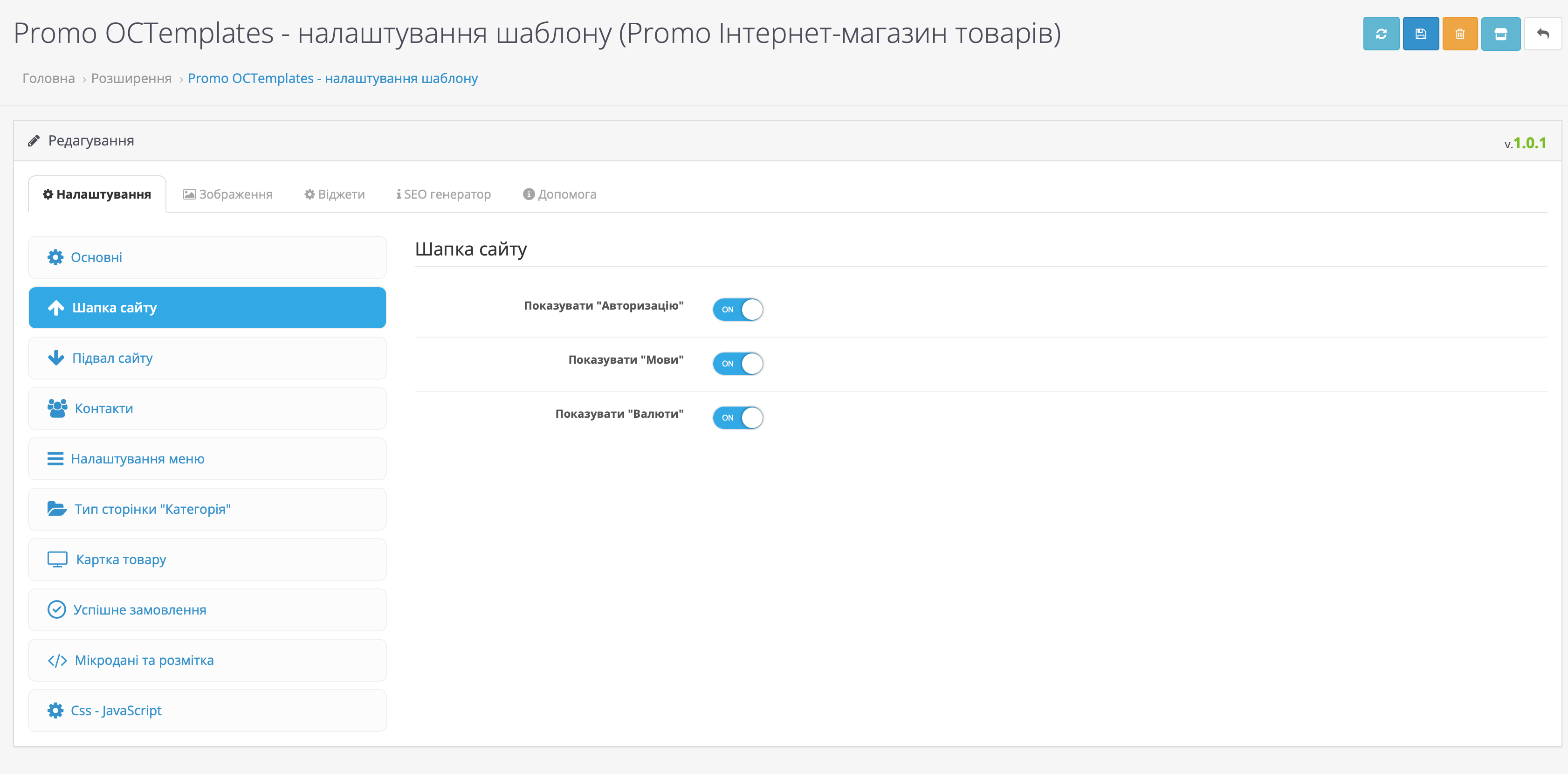Open the Зображення tab
The width and height of the screenshot is (1568, 774).
pos(227,194)
